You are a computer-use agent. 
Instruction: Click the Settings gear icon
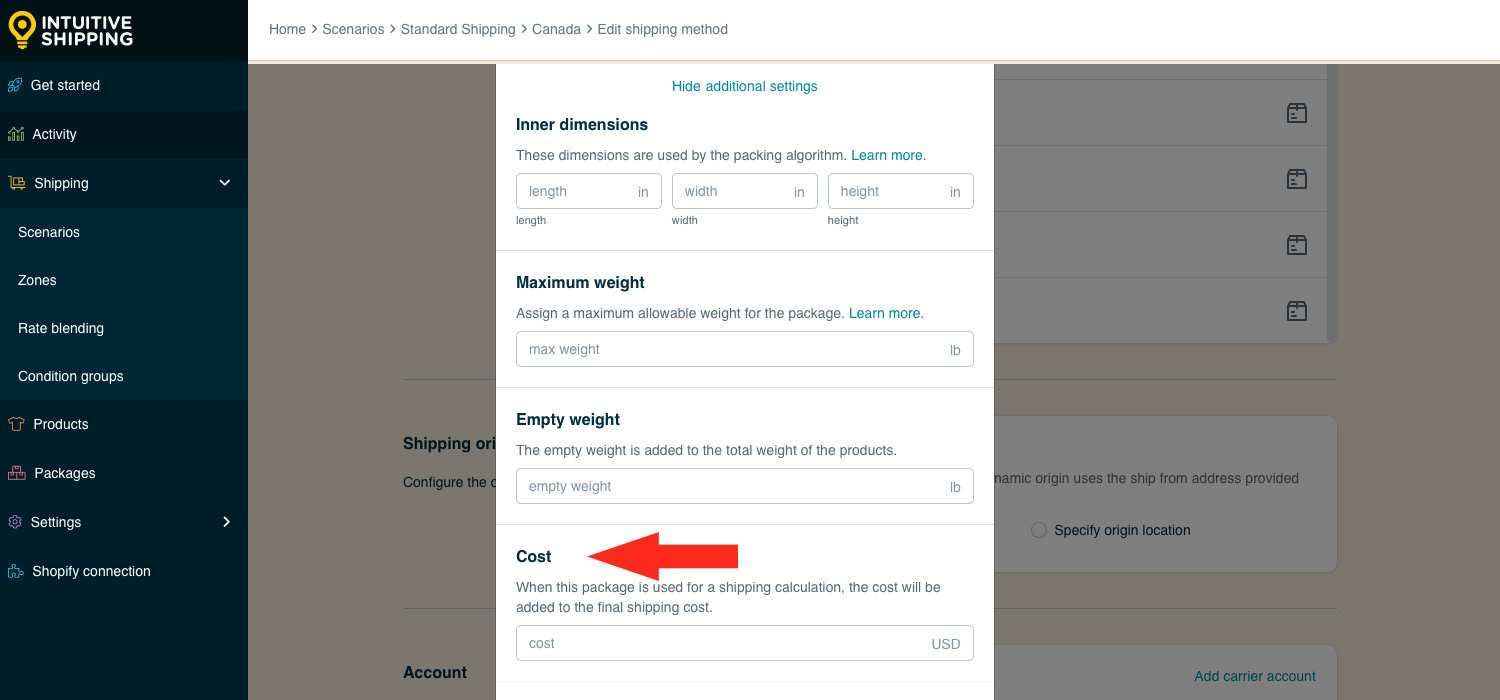click(x=14, y=522)
